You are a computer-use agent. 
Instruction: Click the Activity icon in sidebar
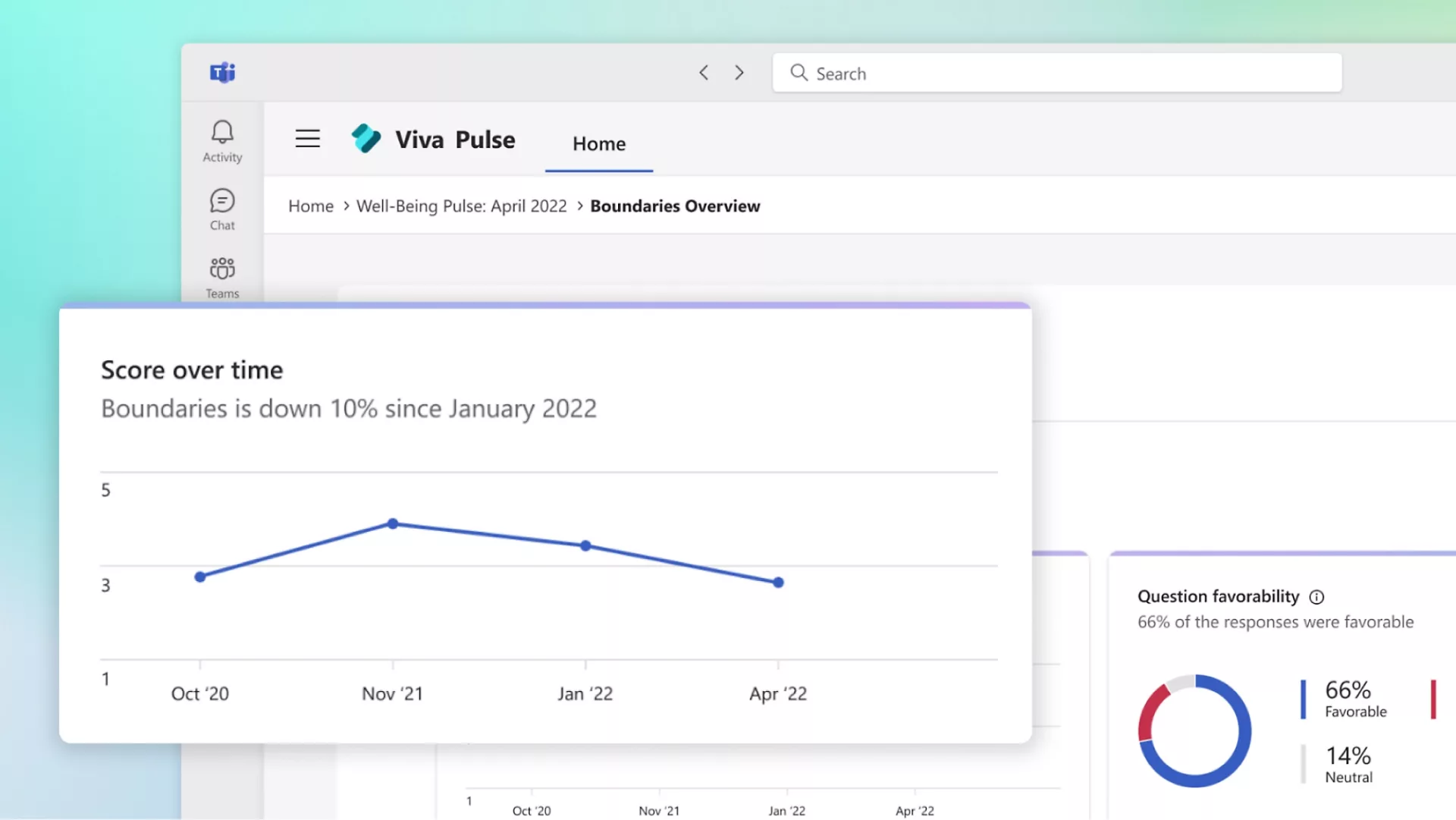pos(221,140)
